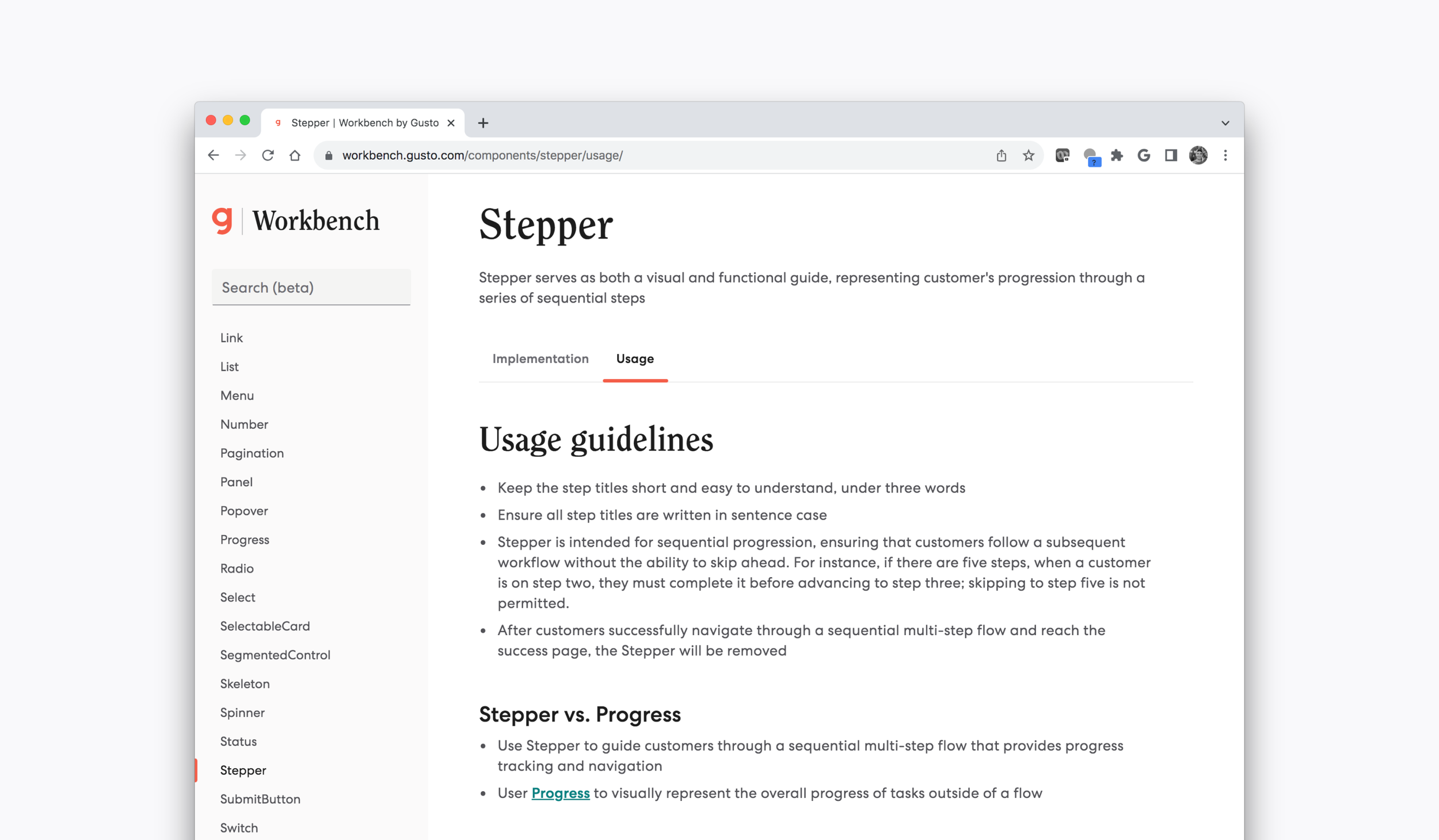
Task: Click the Stepper vs. Progress heading
Action: click(580, 714)
